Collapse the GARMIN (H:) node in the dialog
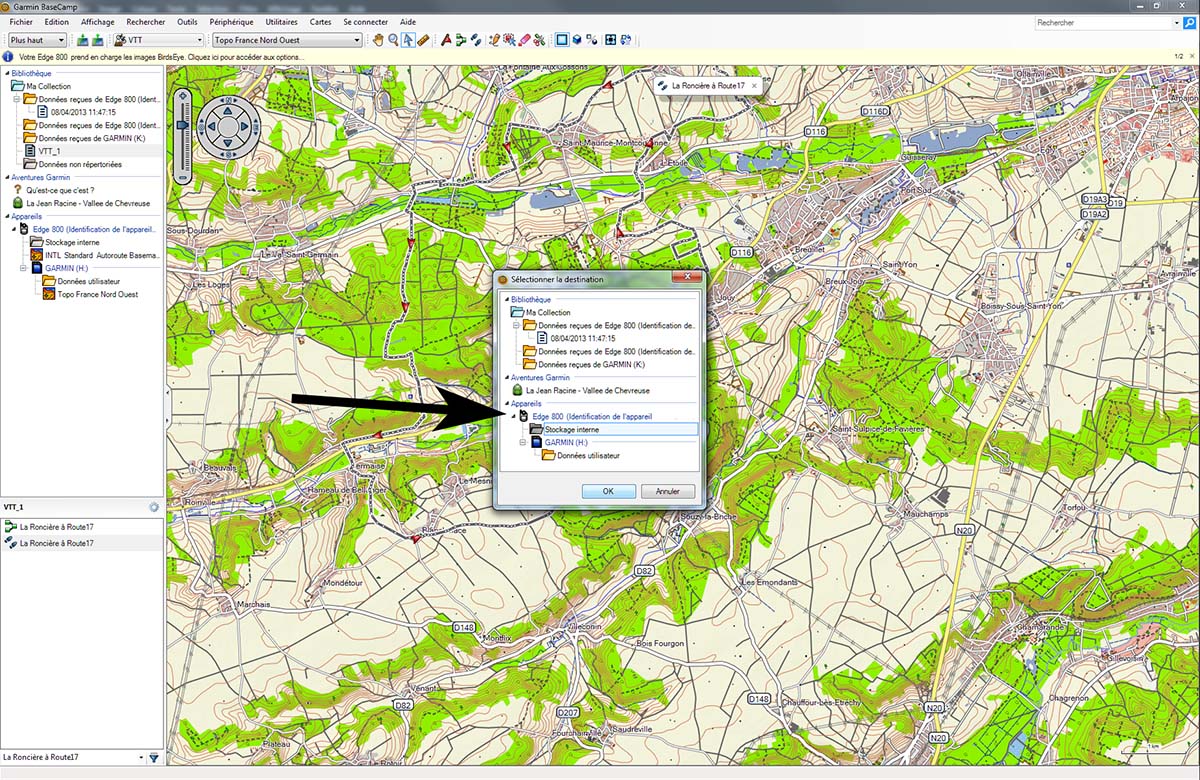1200x780 pixels. 523,442
